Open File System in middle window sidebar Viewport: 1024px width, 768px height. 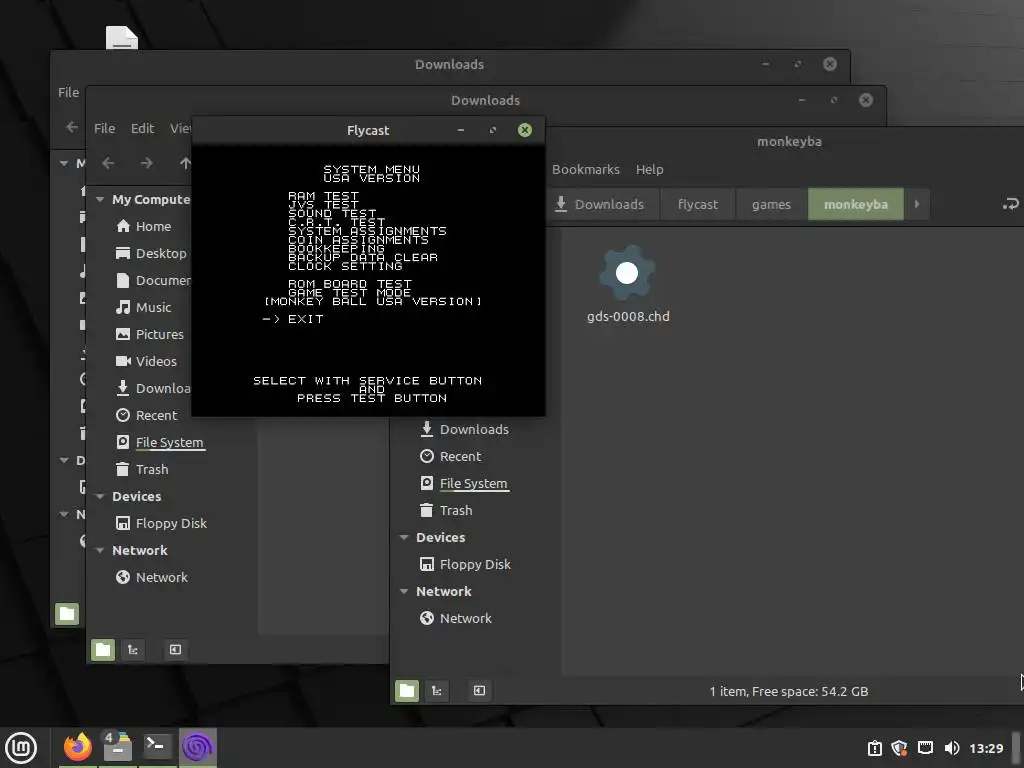pyautogui.click(x=160, y=443)
